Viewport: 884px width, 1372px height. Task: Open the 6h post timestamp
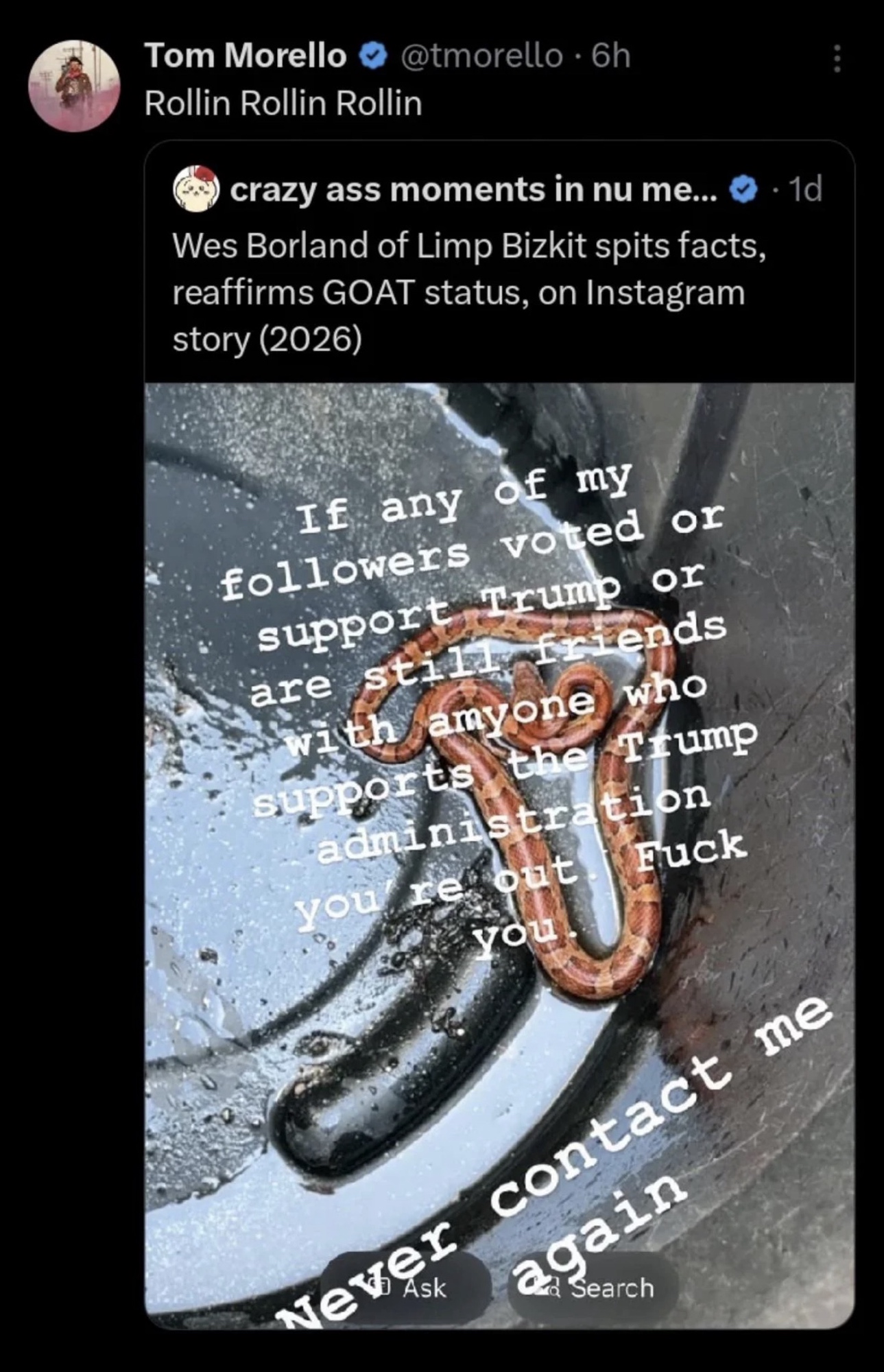610,56
